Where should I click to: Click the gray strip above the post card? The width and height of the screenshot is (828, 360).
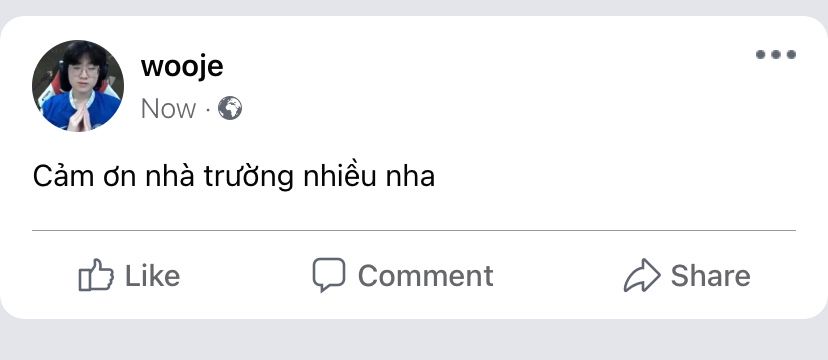click(x=414, y=7)
